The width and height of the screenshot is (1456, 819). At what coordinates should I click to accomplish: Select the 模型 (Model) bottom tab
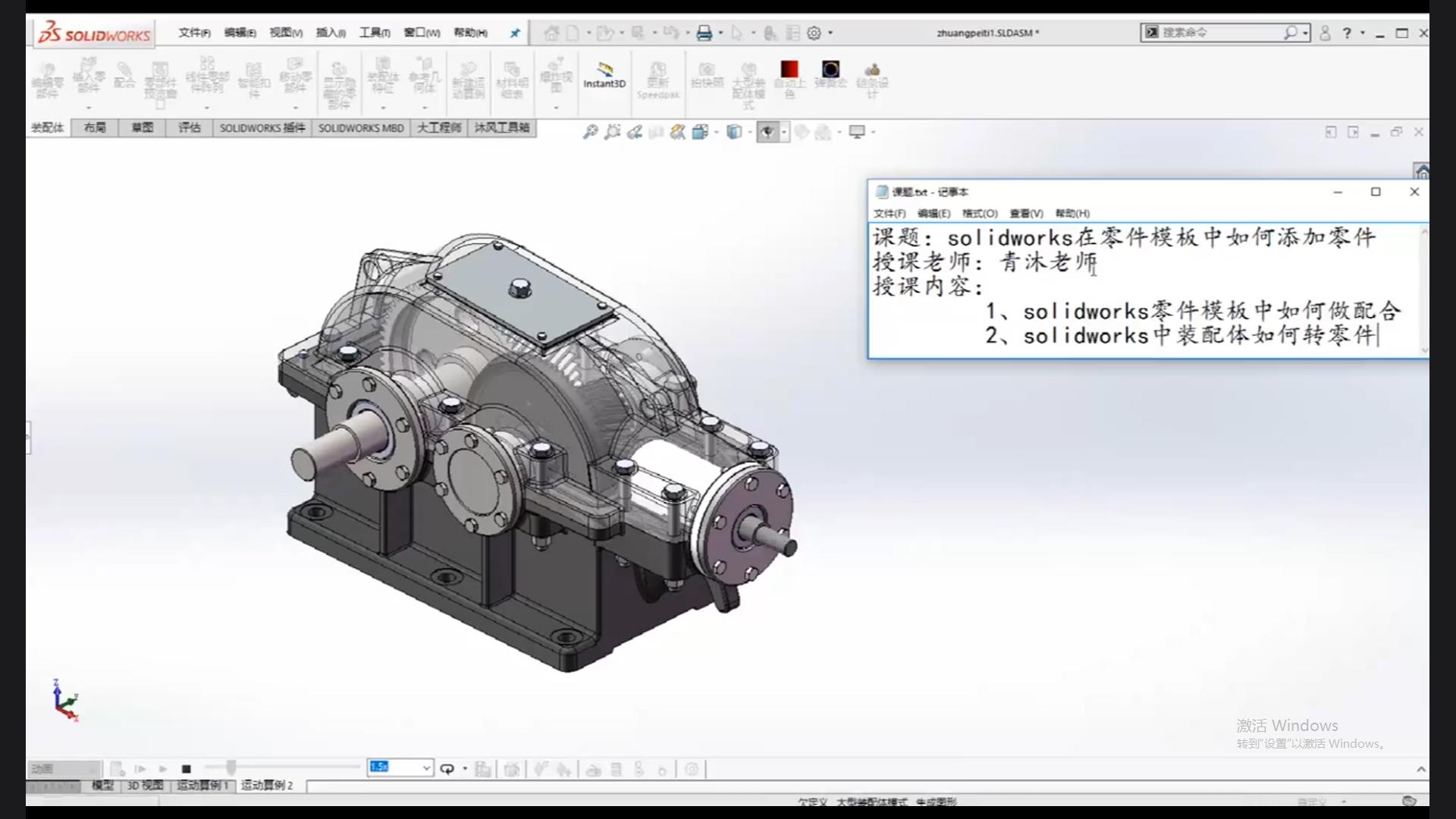click(x=102, y=786)
